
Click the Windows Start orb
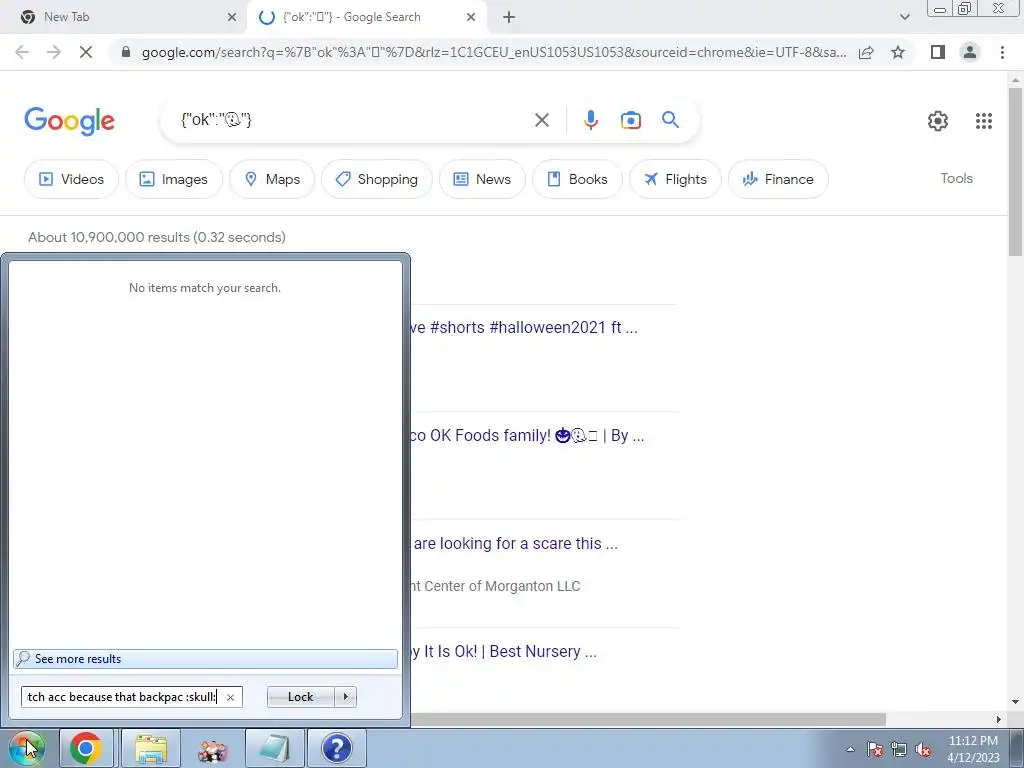(27, 748)
